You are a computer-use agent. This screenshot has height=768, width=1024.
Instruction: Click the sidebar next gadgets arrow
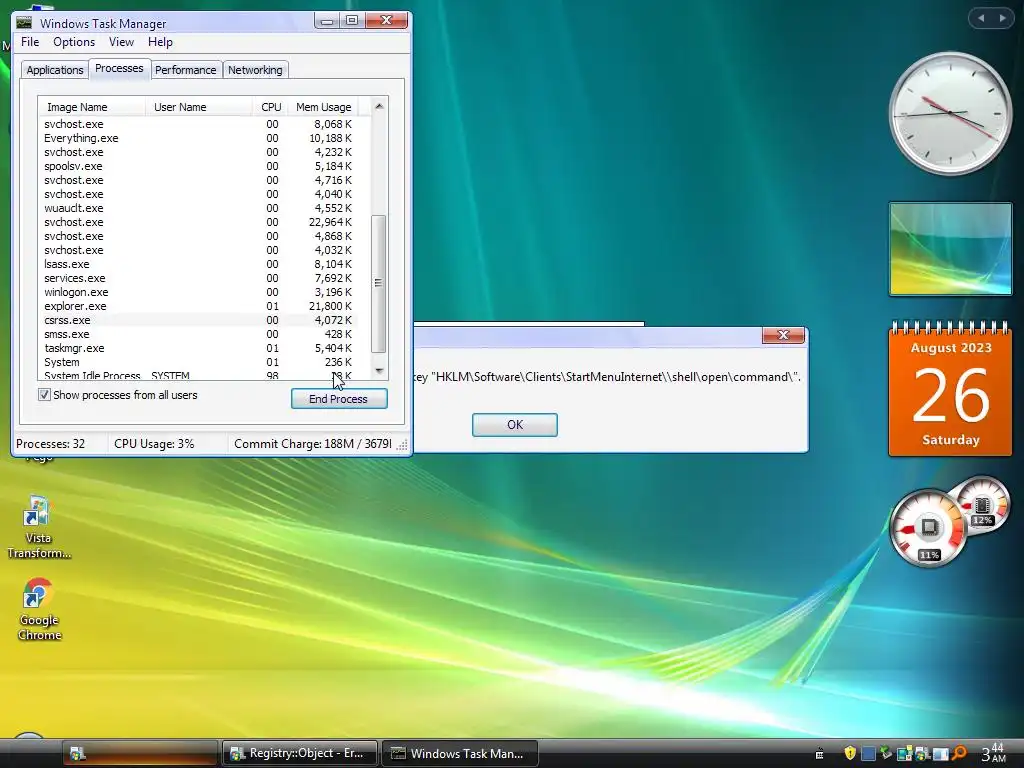coord(1002,18)
